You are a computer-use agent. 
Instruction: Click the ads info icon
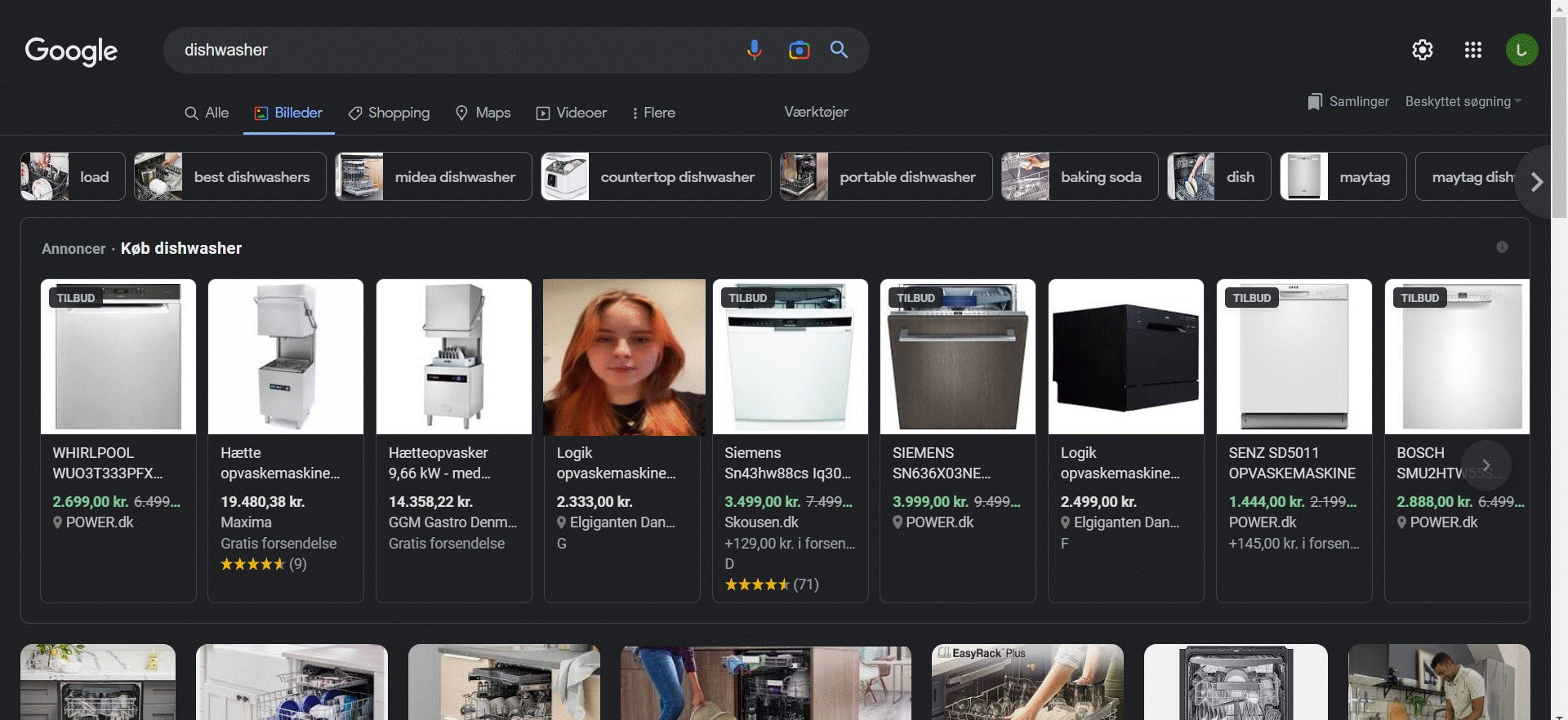(x=1501, y=247)
